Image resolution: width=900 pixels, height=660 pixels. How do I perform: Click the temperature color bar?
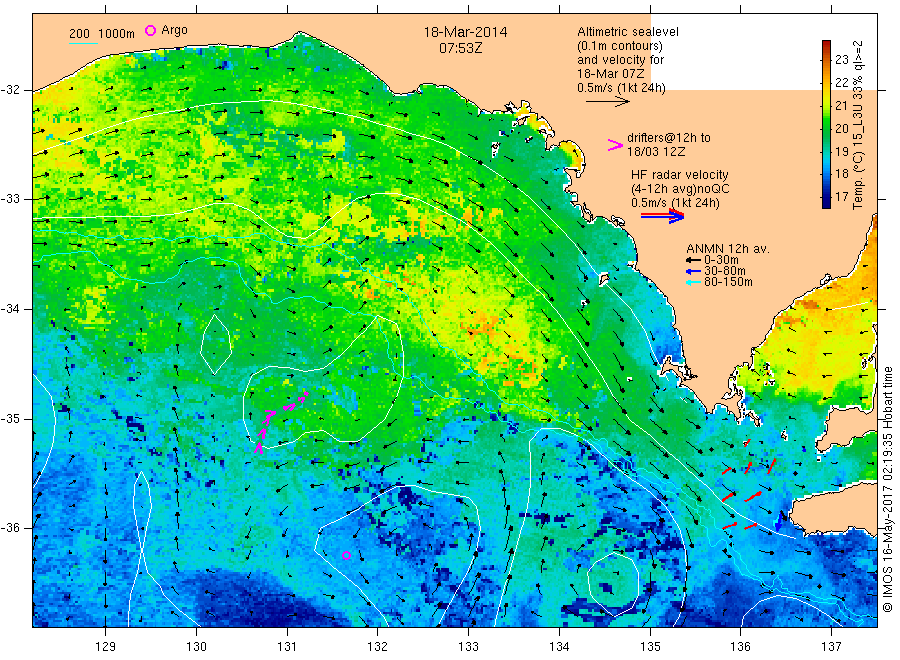826,124
